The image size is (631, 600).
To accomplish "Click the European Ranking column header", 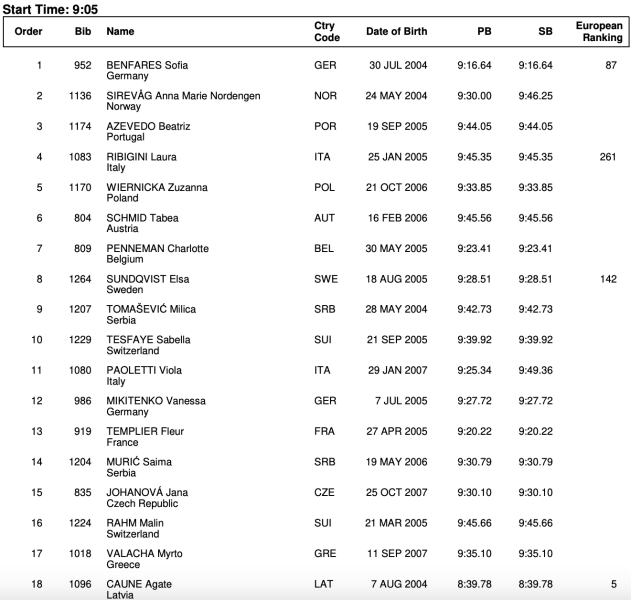I will [x=600, y=32].
